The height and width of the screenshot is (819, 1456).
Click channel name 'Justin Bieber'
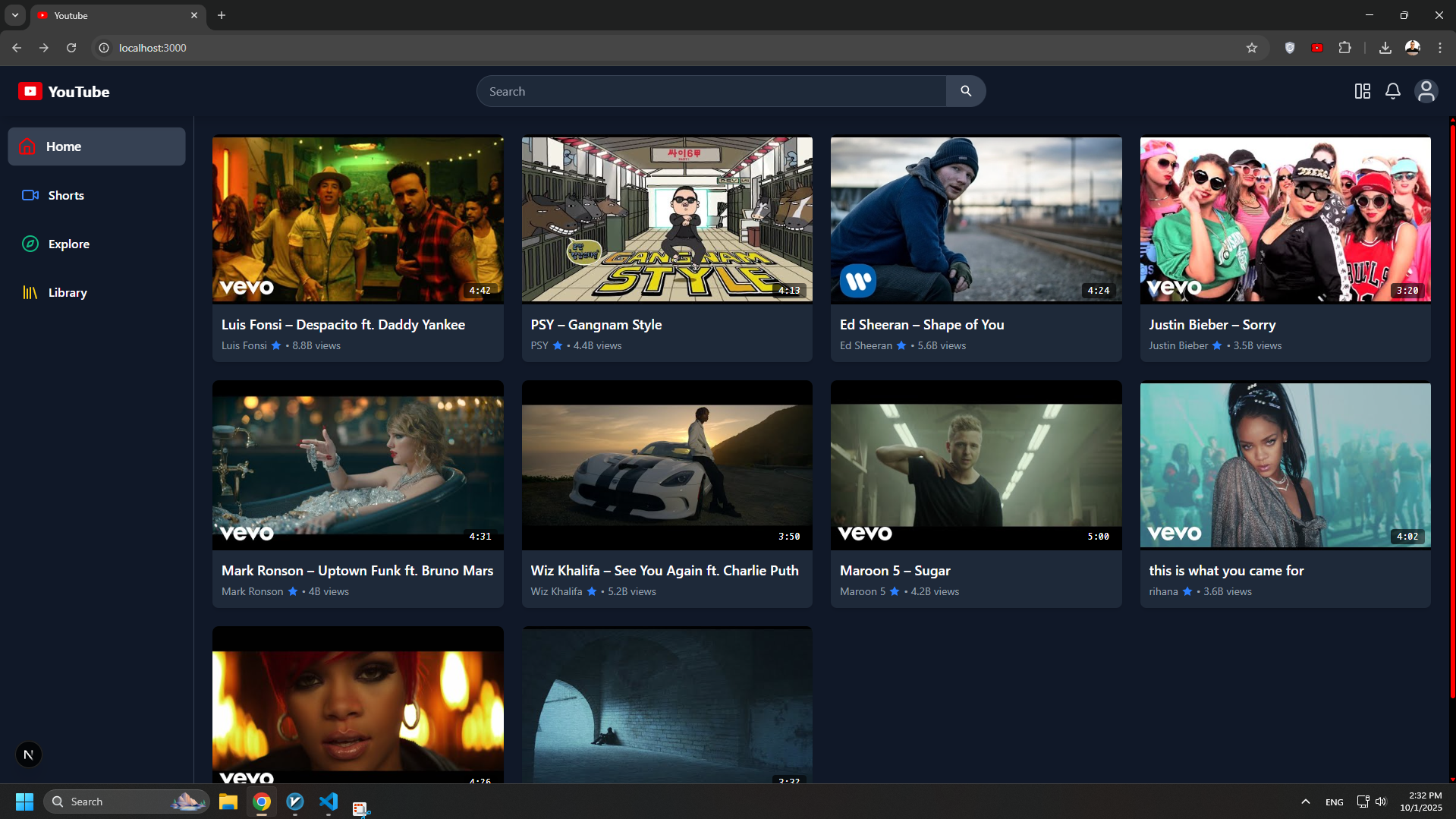(x=1178, y=345)
